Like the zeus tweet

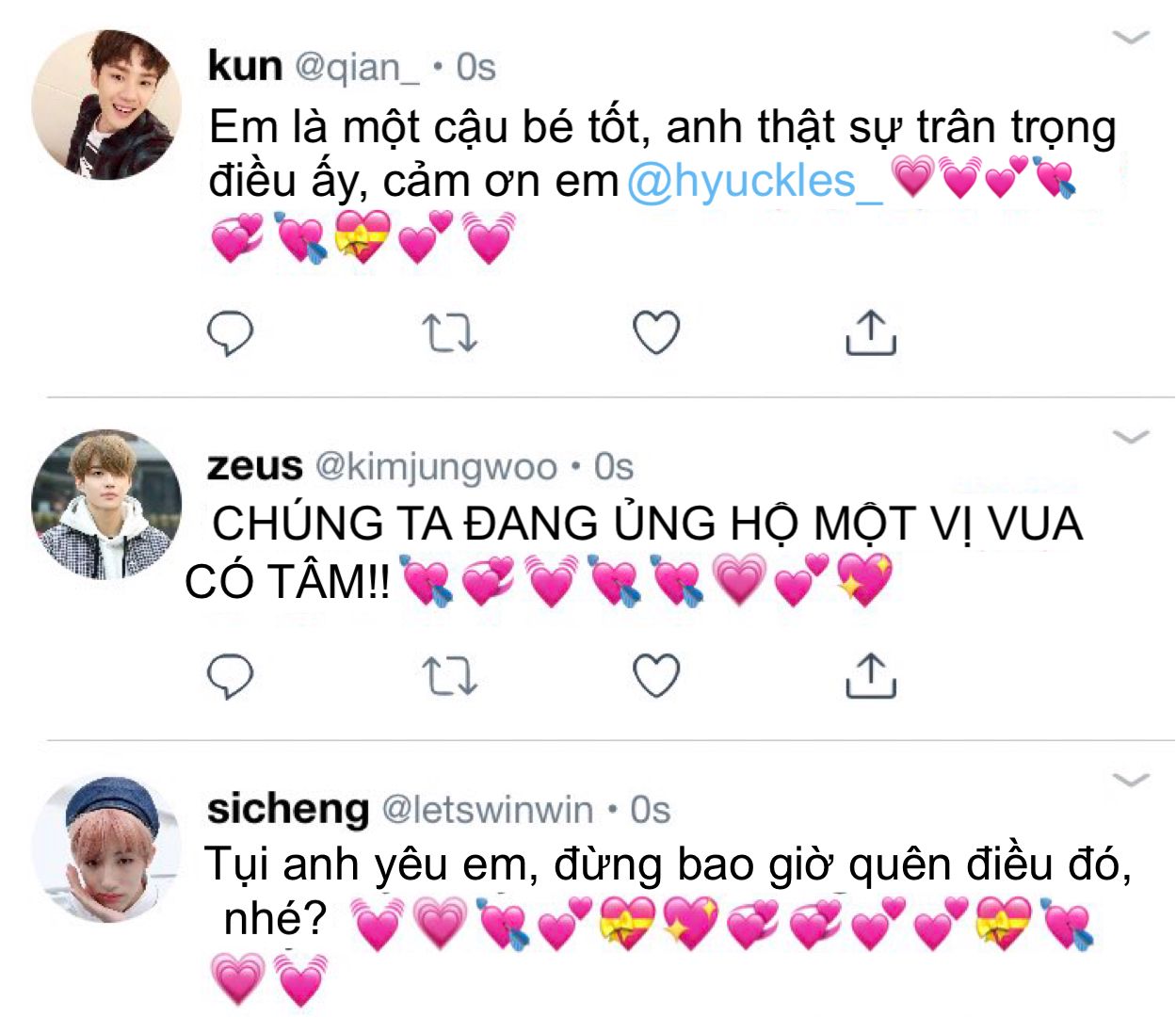tap(655, 676)
